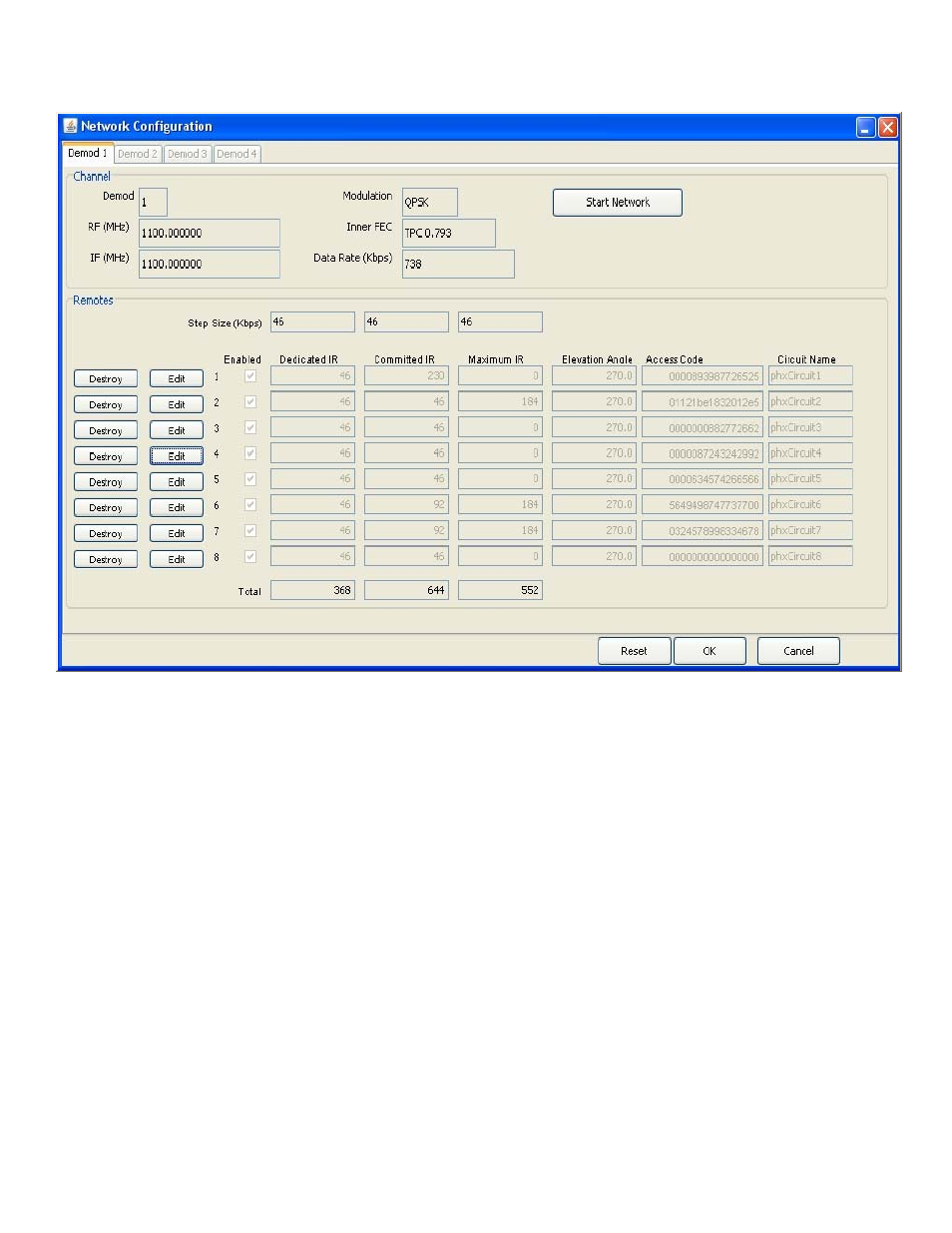Viewport: 952px width, 1233px height.
Task: Edit remote 1 settings
Action: click(177, 378)
